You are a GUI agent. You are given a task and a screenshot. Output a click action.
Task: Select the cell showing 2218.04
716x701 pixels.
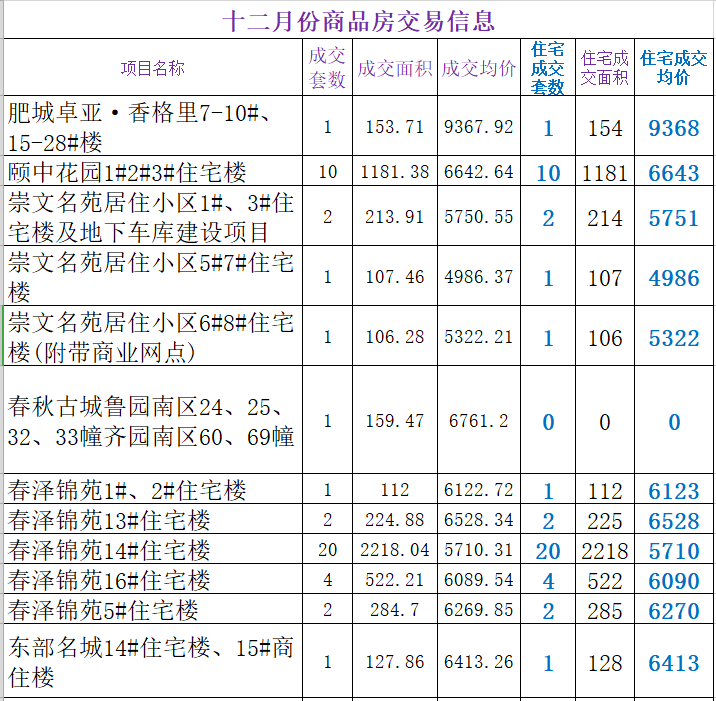395,550
